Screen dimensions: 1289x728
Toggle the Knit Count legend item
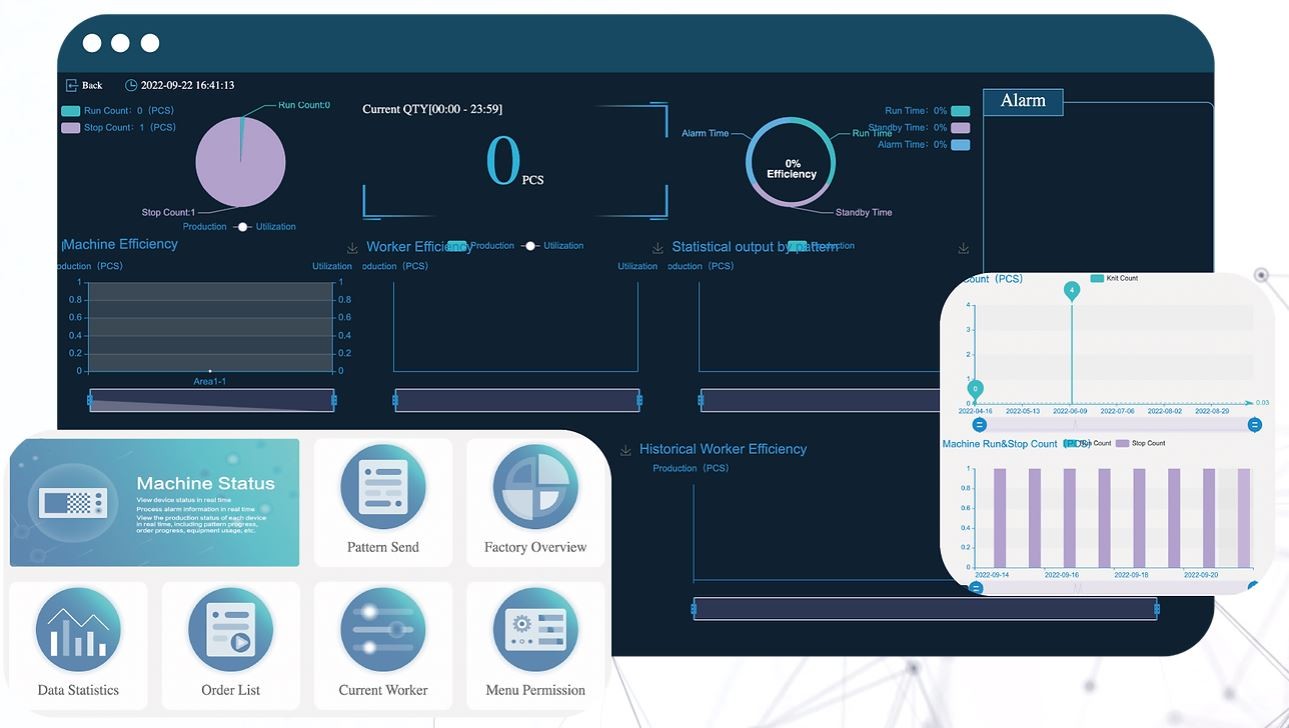click(1097, 278)
